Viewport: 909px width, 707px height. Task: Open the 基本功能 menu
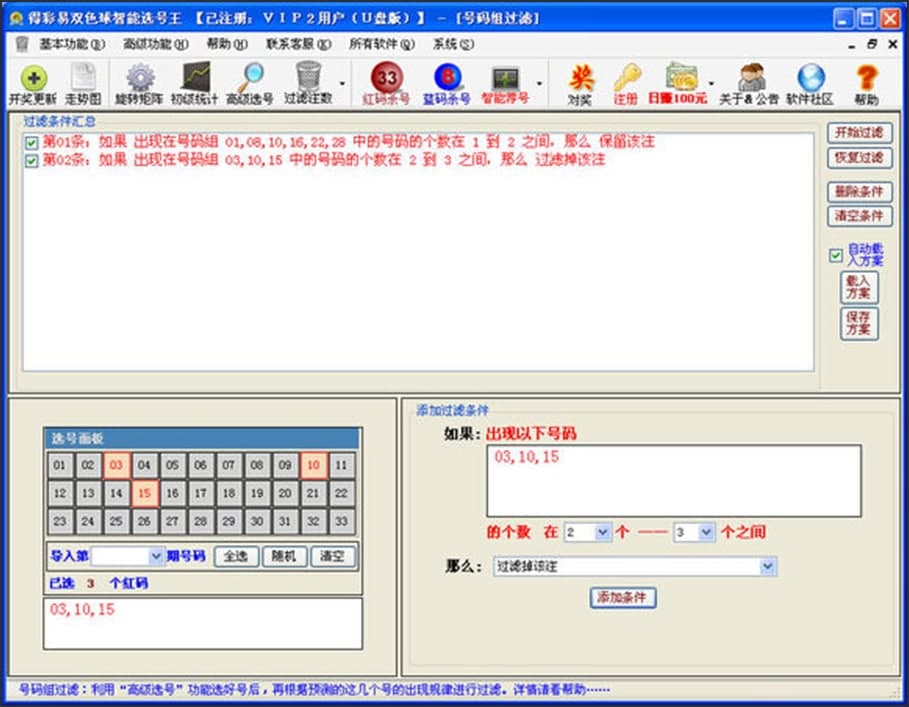click(70, 44)
